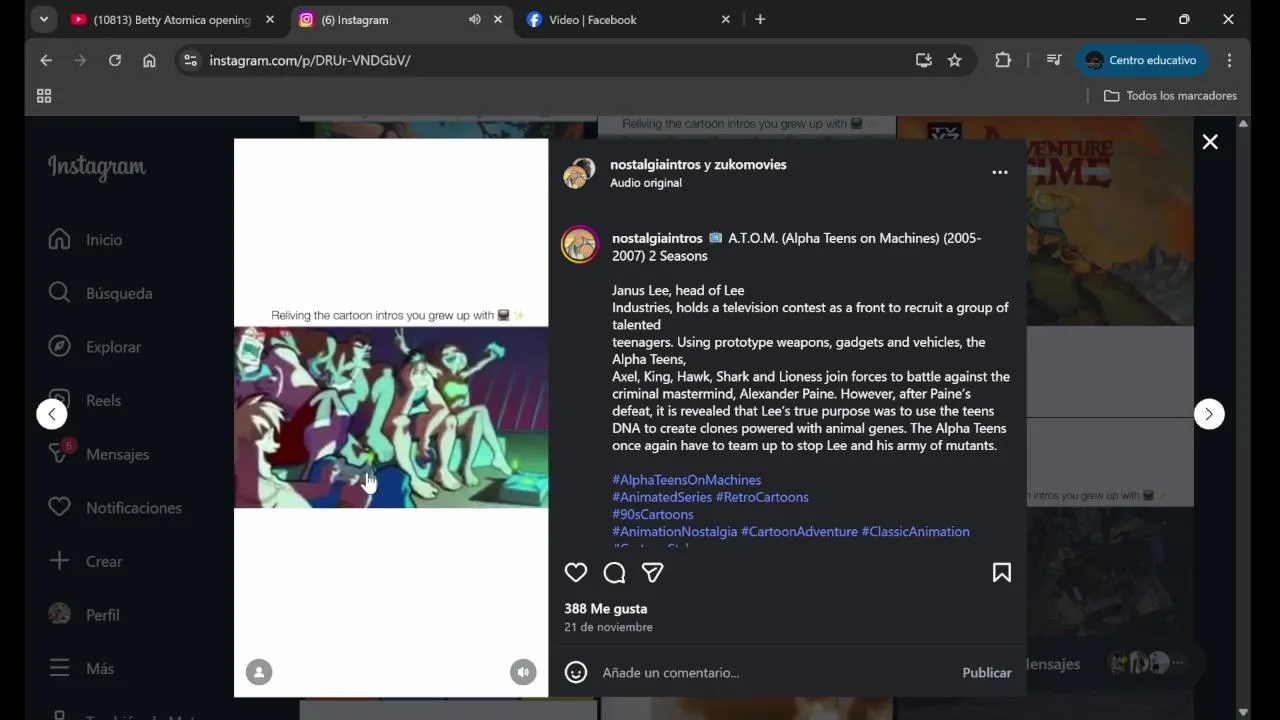Viewport: 1280px width, 720px height.
Task: Open the #90sCartoons hashtag
Action: click(x=653, y=514)
